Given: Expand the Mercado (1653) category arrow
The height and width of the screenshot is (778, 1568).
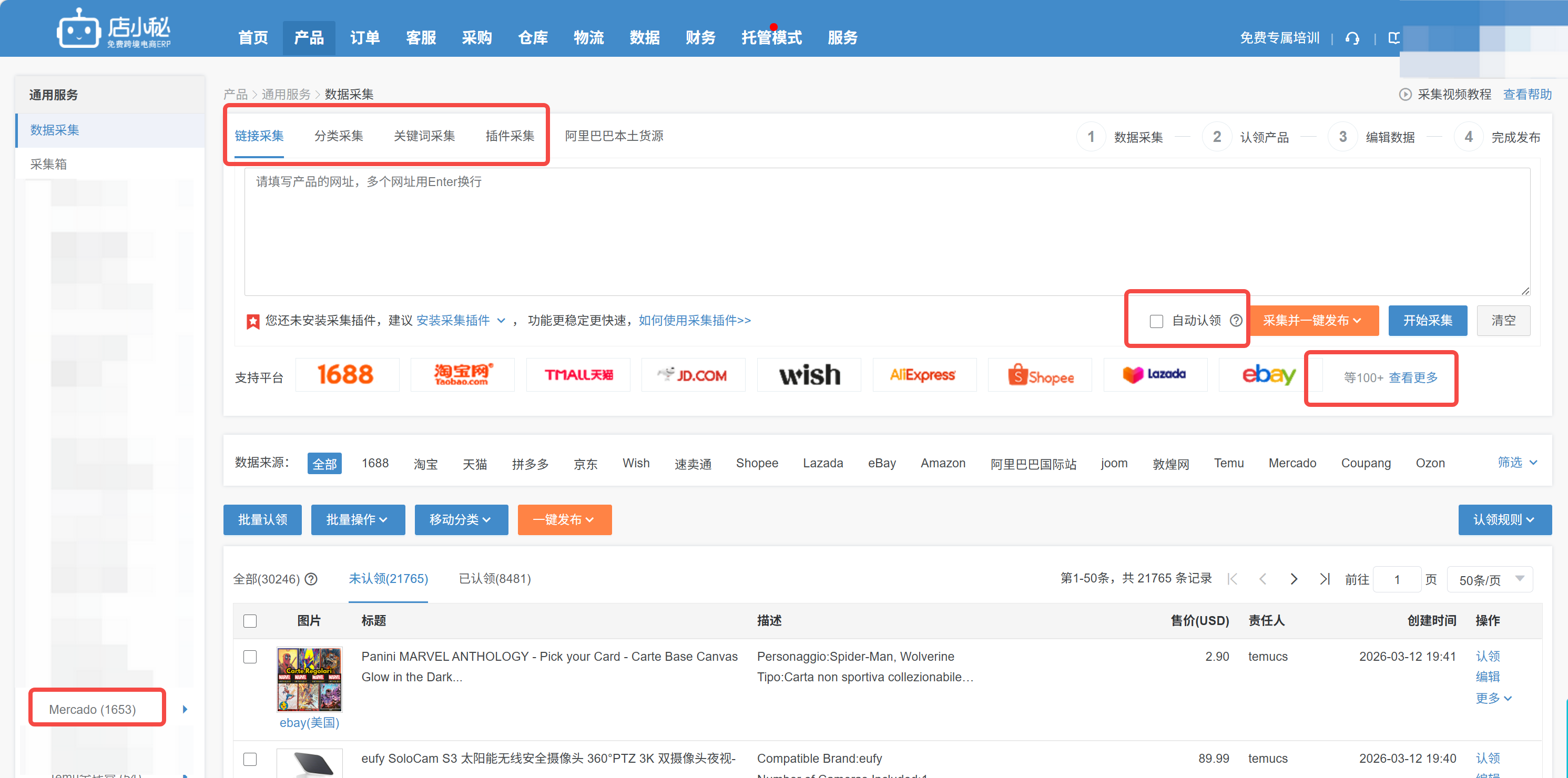Looking at the screenshot, I should [x=185, y=709].
